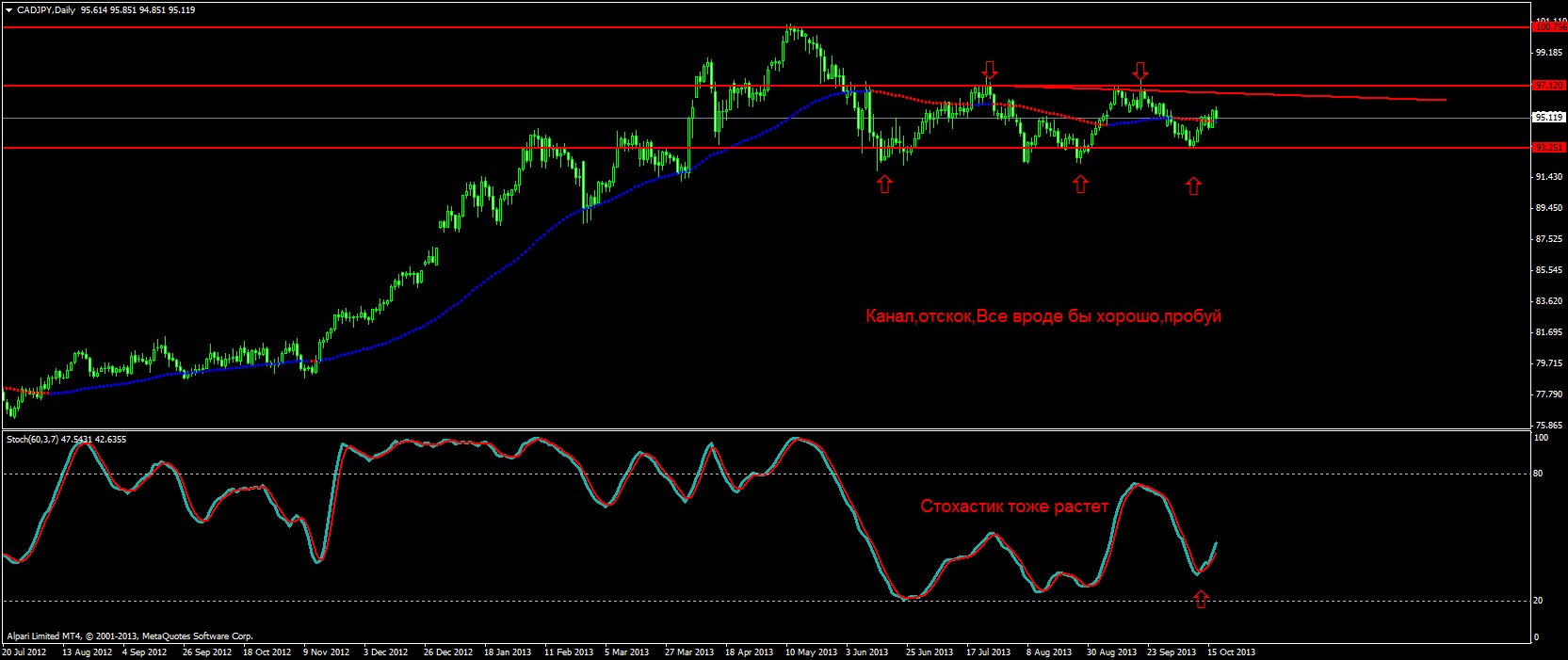The image size is (1568, 660).
Task: Click the CADJPY,Daily chart title
Action: click(47, 10)
